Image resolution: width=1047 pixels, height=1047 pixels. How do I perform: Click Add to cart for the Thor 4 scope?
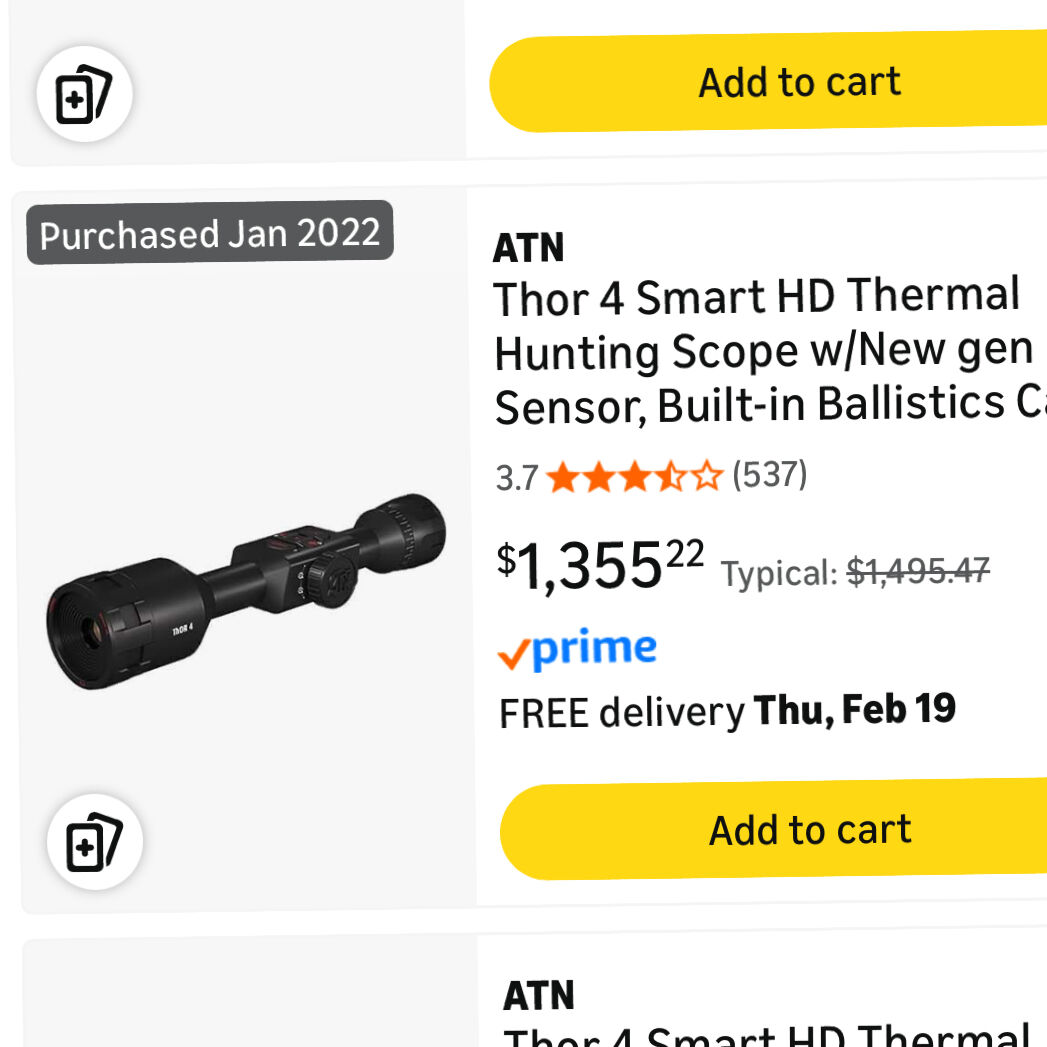pos(810,830)
